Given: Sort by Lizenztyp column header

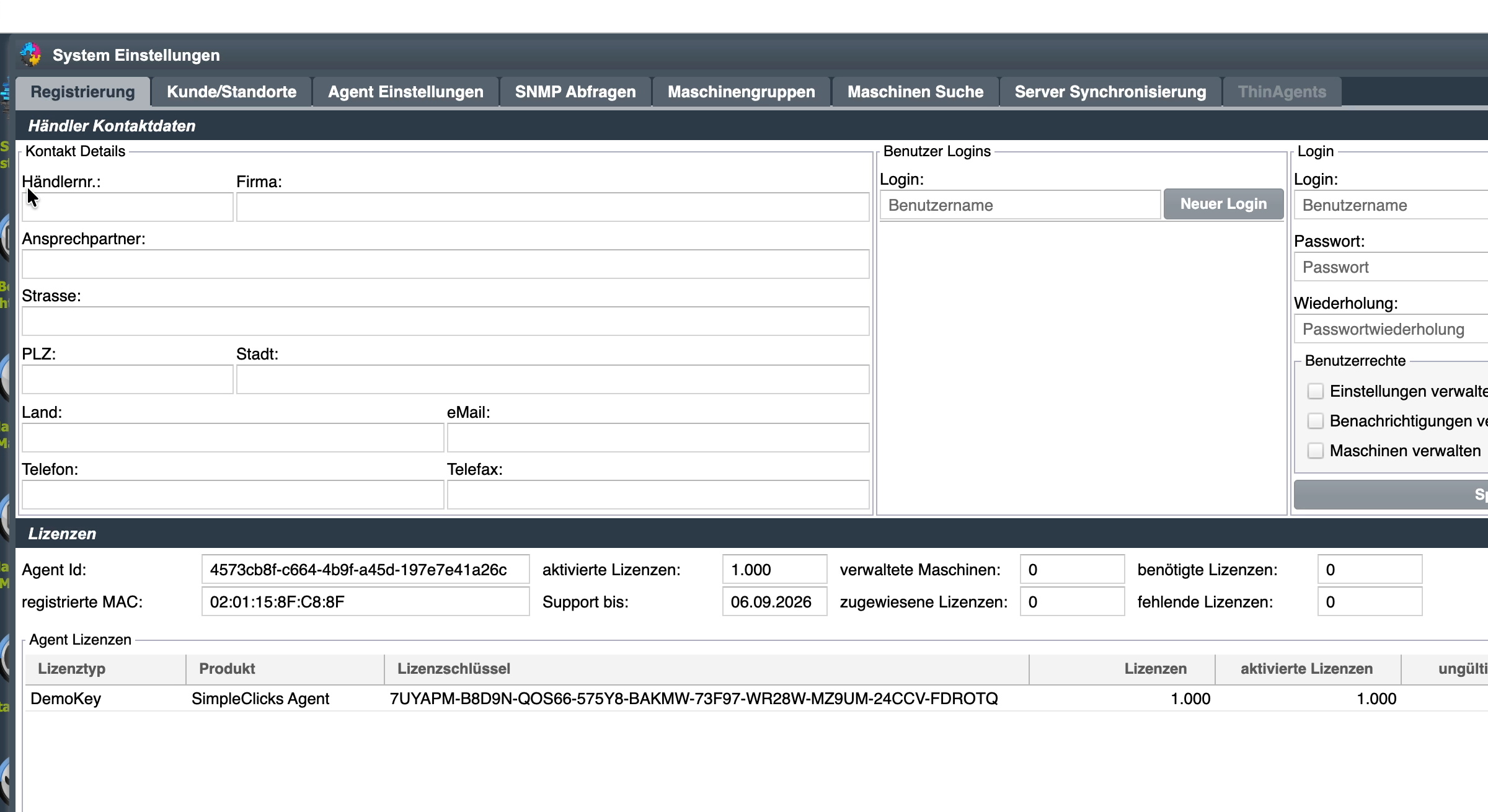Looking at the screenshot, I should coord(105,669).
